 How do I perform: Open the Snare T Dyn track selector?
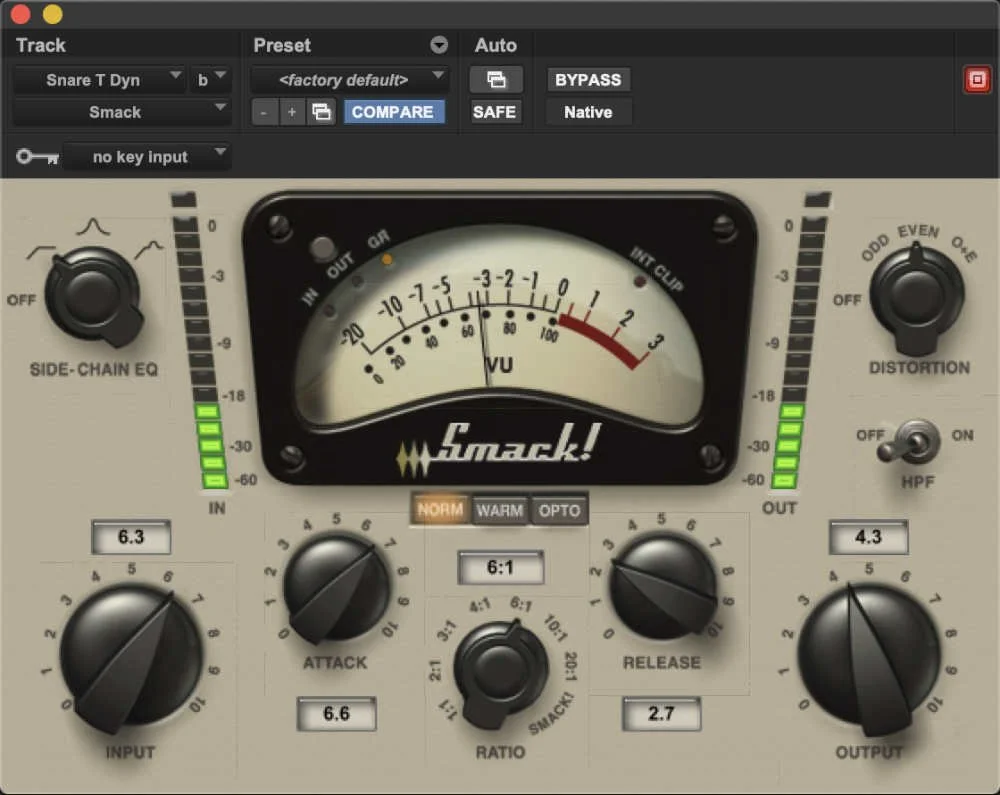pyautogui.click(x=100, y=80)
